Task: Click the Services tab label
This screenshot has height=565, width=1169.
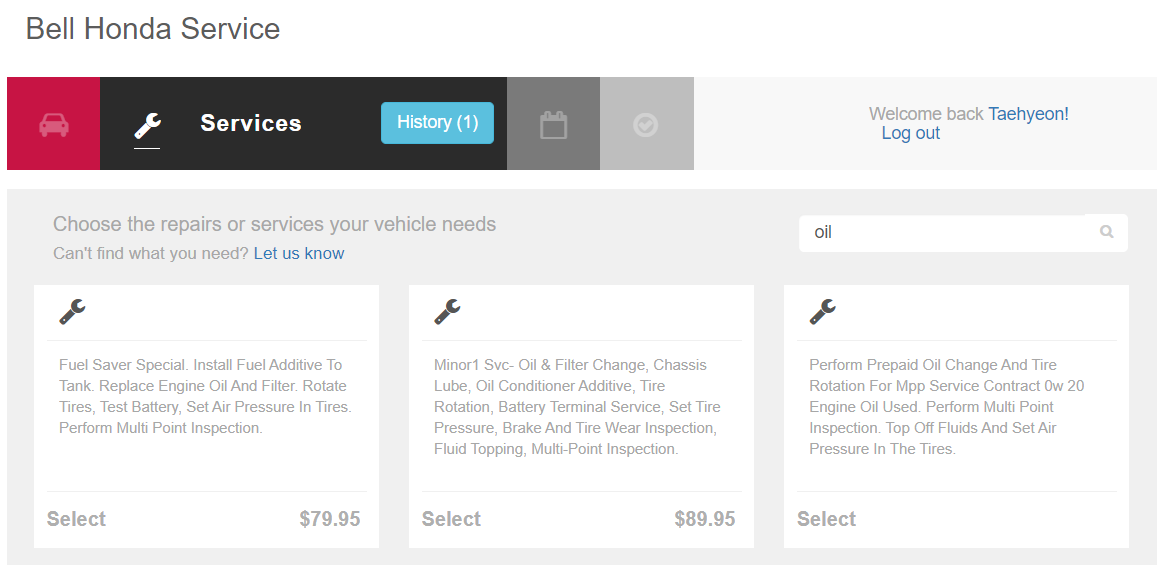Action: (250, 123)
